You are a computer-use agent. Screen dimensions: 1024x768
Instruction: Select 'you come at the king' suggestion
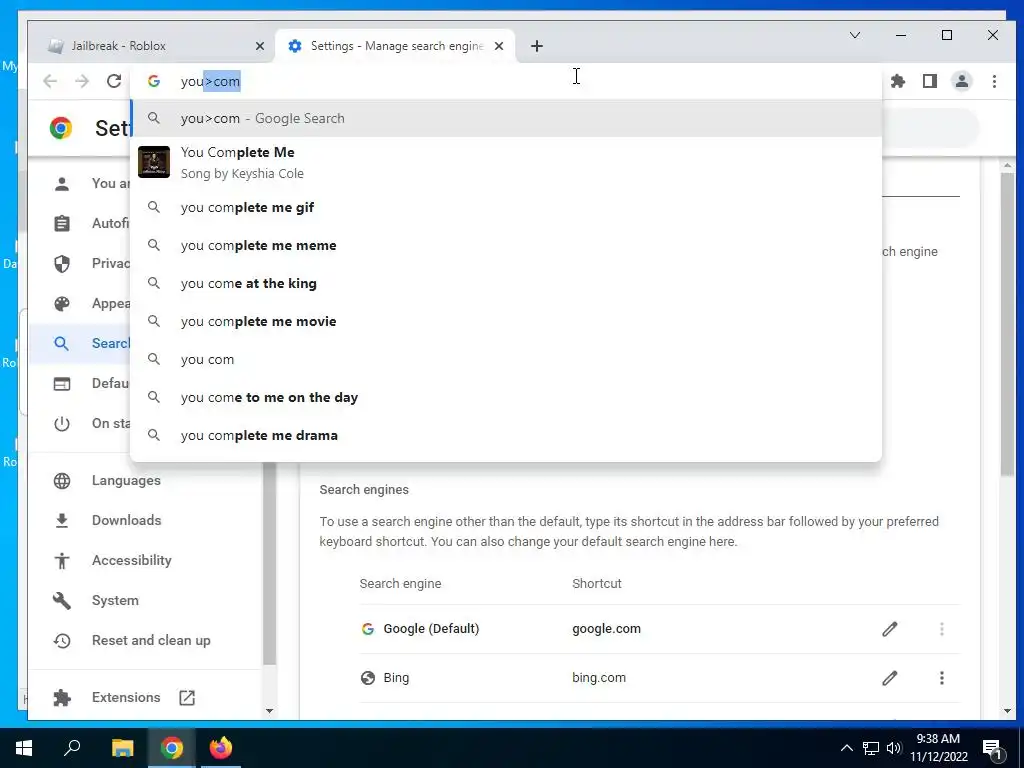506,283
